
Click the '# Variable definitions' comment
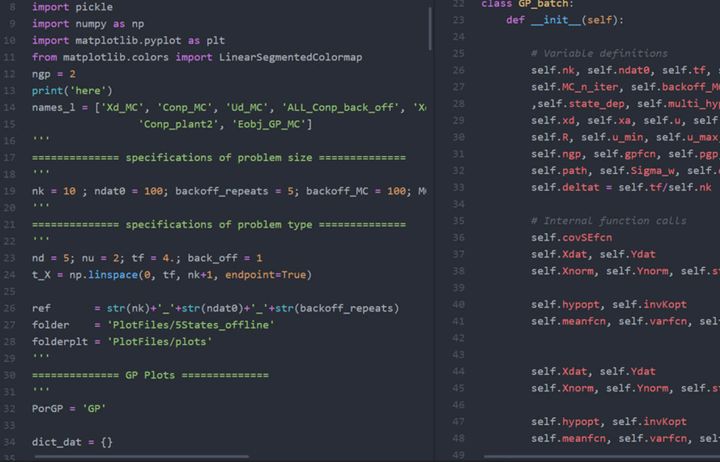point(599,53)
